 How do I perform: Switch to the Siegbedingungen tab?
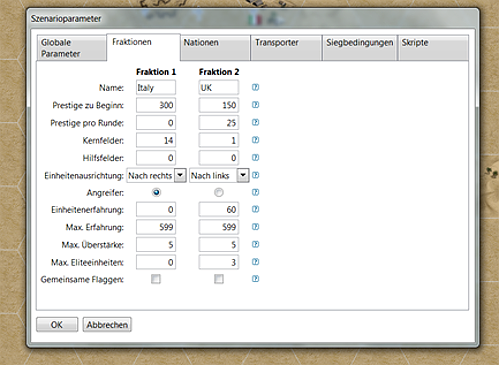point(360,48)
